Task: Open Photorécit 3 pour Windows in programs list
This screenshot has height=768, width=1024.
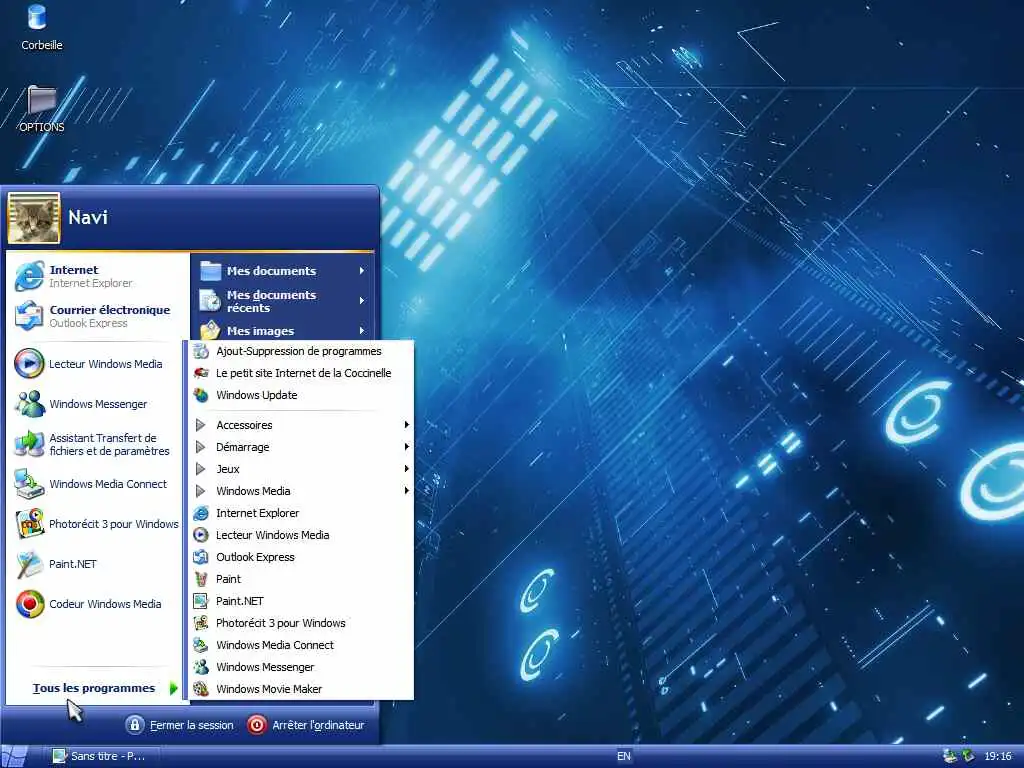Action: point(301,623)
